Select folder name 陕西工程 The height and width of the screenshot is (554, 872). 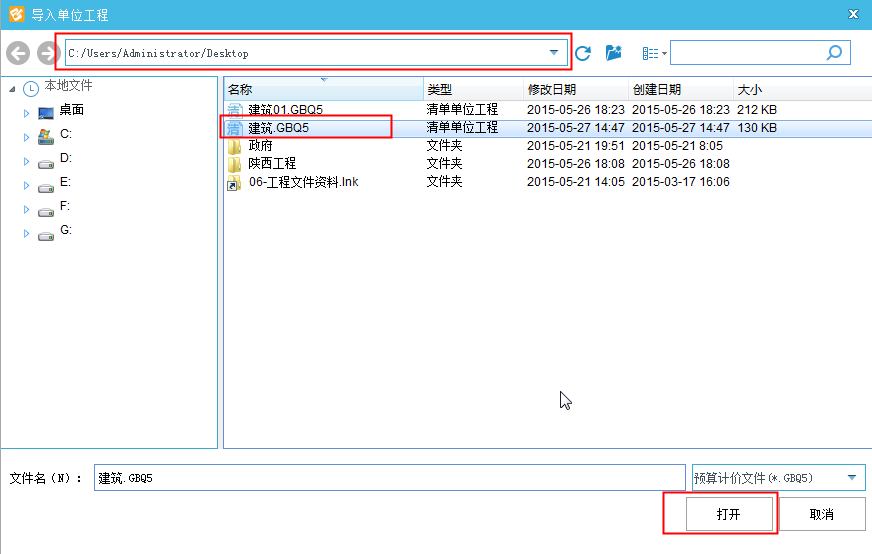[272, 164]
